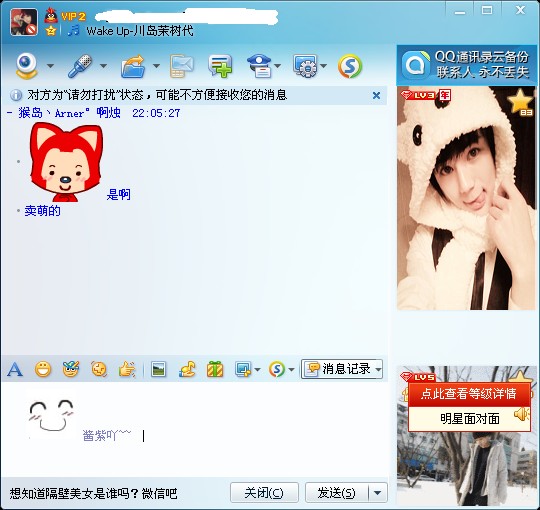This screenshot has height=510, width=540.
Task: Open the send file folder icon
Action: 133,66
